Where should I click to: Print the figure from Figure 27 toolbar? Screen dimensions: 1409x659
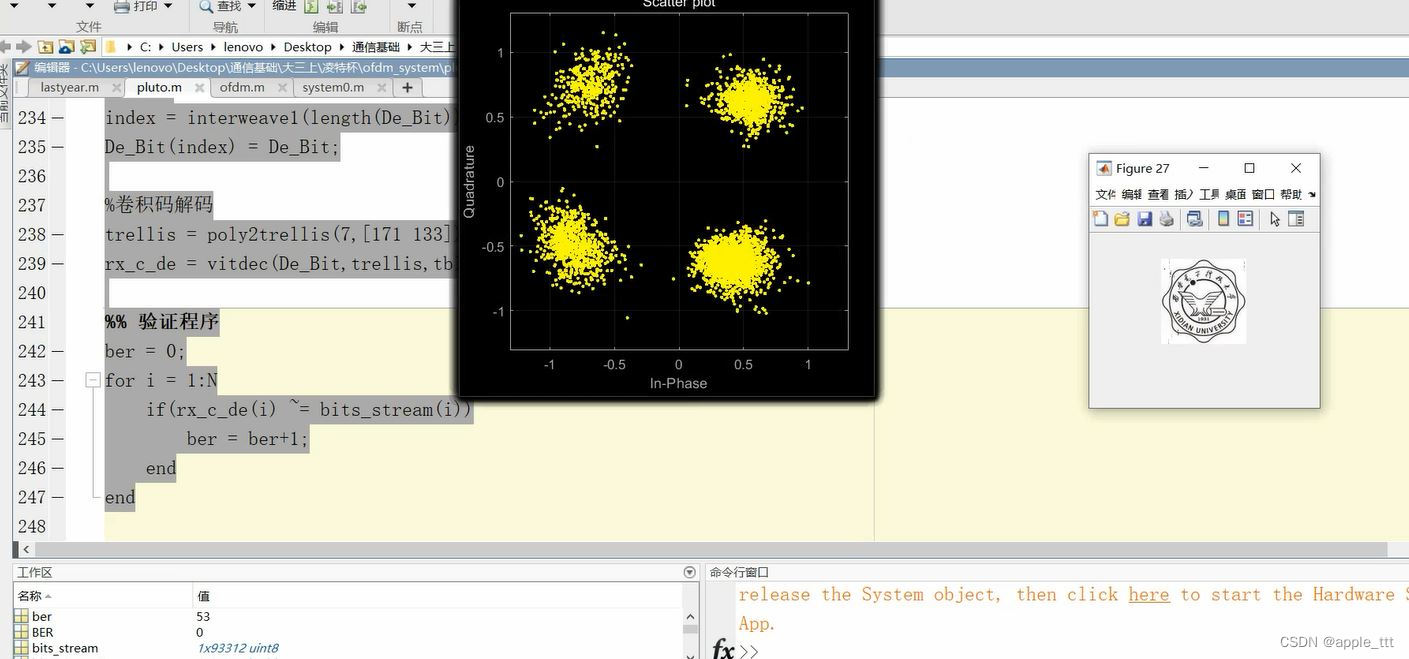(x=1166, y=219)
